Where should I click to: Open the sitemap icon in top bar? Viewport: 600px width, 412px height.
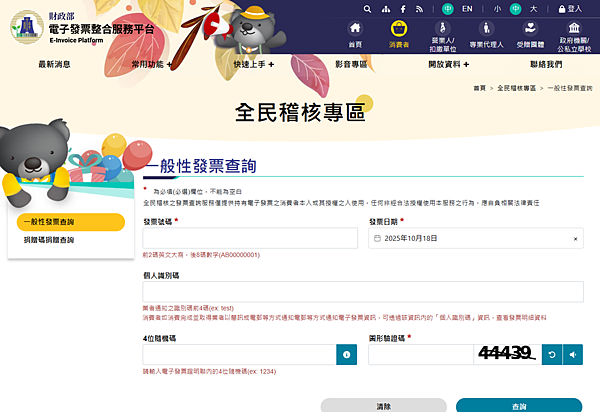386,9
